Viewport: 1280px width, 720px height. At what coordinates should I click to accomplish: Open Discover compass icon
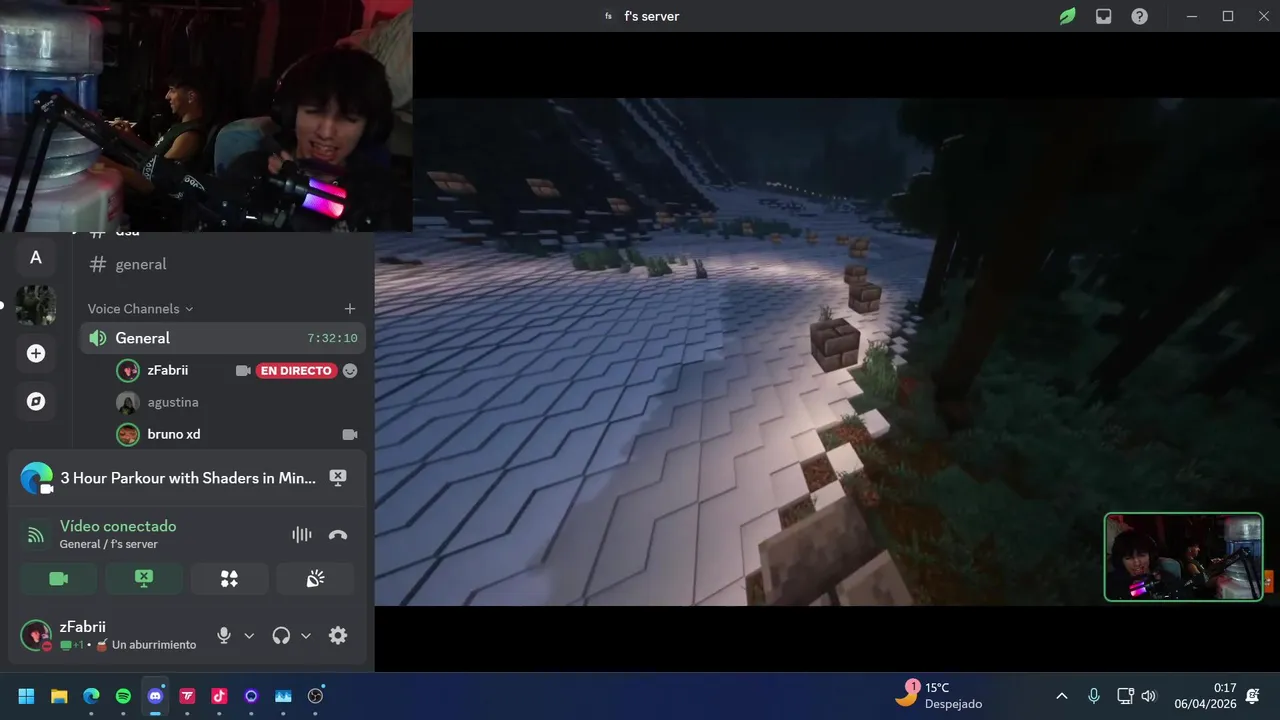36,401
